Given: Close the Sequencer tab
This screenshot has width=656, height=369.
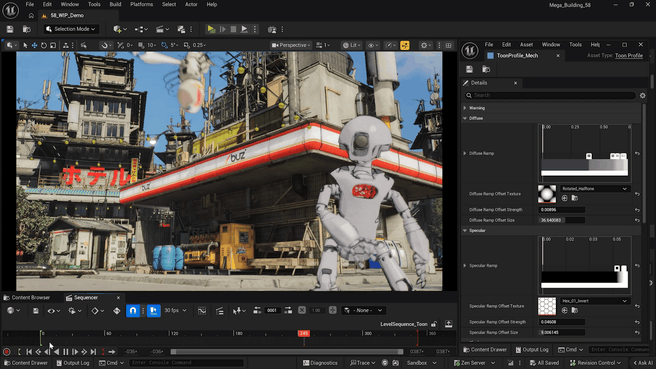Looking at the screenshot, I should click(118, 298).
